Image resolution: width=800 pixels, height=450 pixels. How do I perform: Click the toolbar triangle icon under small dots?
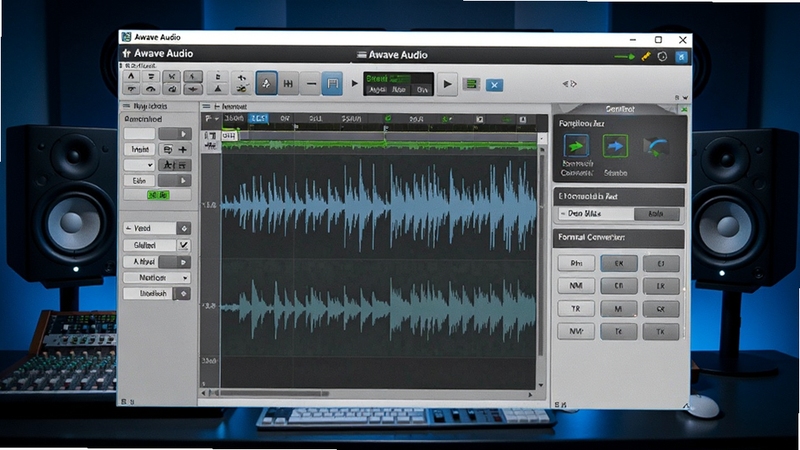(x=218, y=89)
